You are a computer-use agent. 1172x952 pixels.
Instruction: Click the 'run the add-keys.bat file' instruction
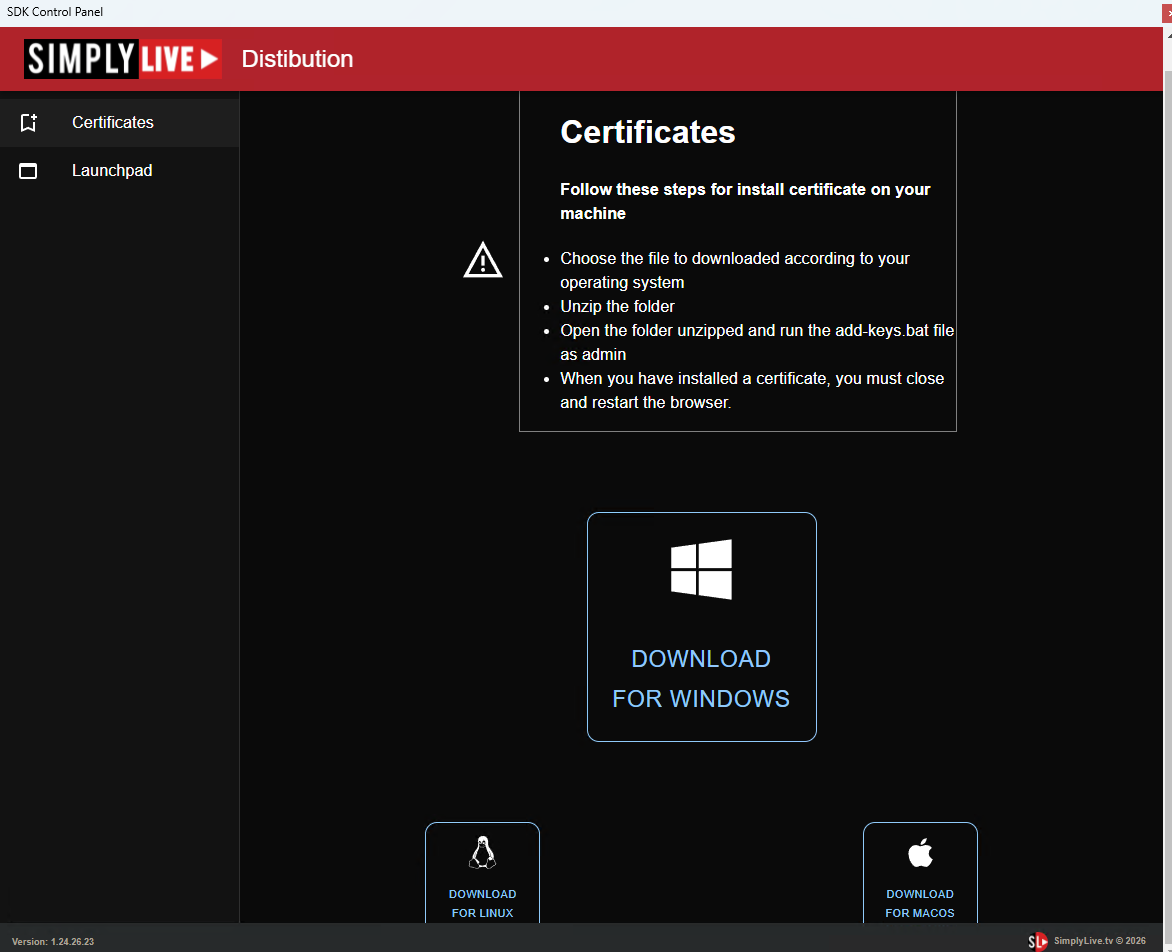(x=757, y=342)
